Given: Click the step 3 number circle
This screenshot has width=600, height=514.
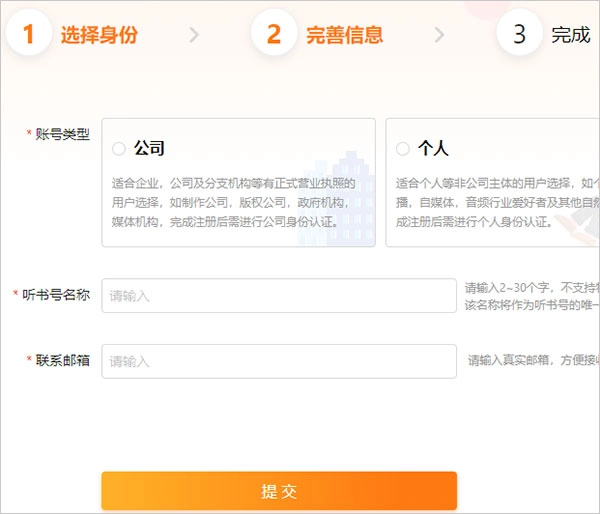Looking at the screenshot, I should tap(519, 34).
